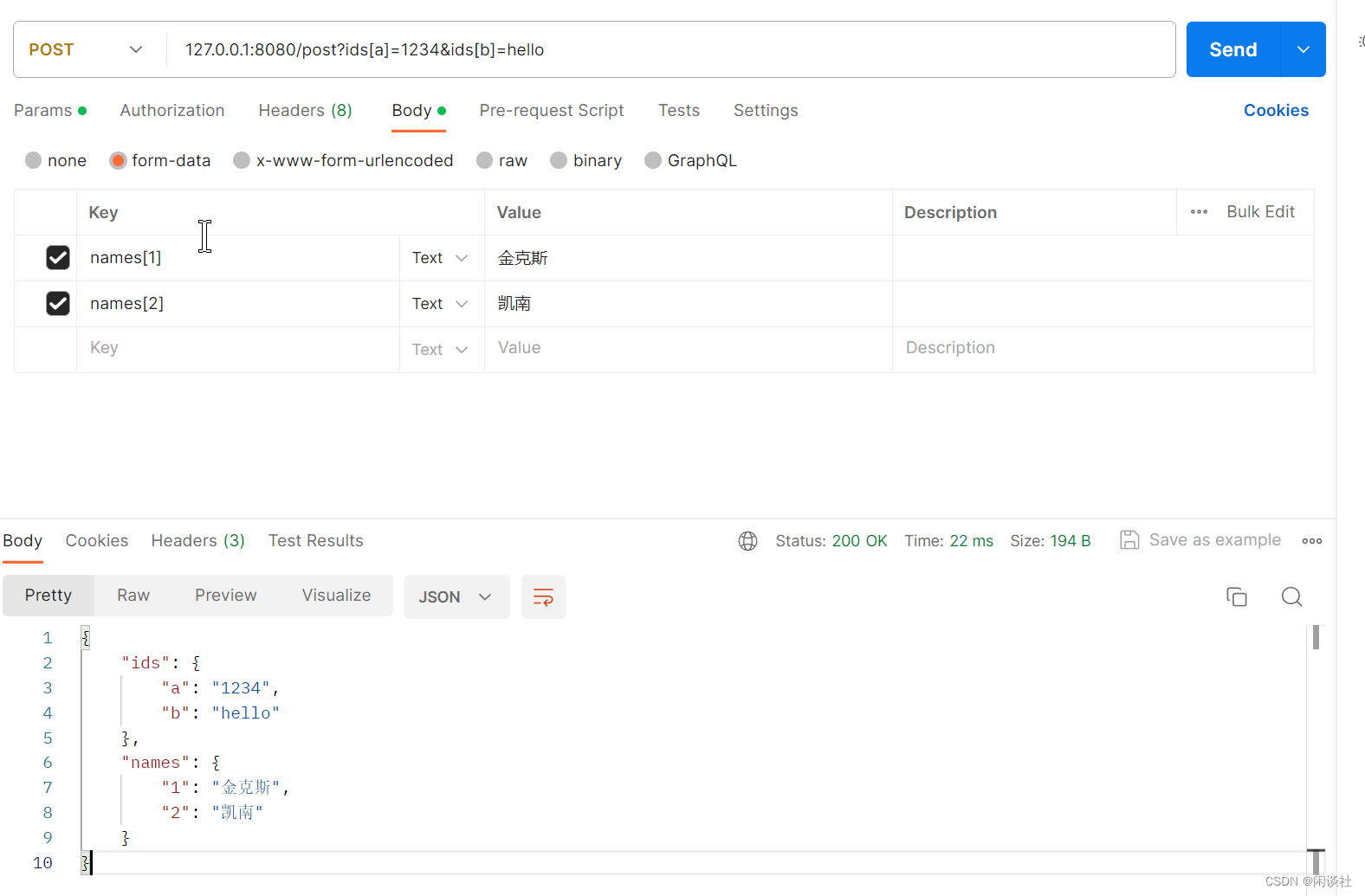Choose the GraphQL body type radio
The height and width of the screenshot is (896, 1365).
coord(653,160)
